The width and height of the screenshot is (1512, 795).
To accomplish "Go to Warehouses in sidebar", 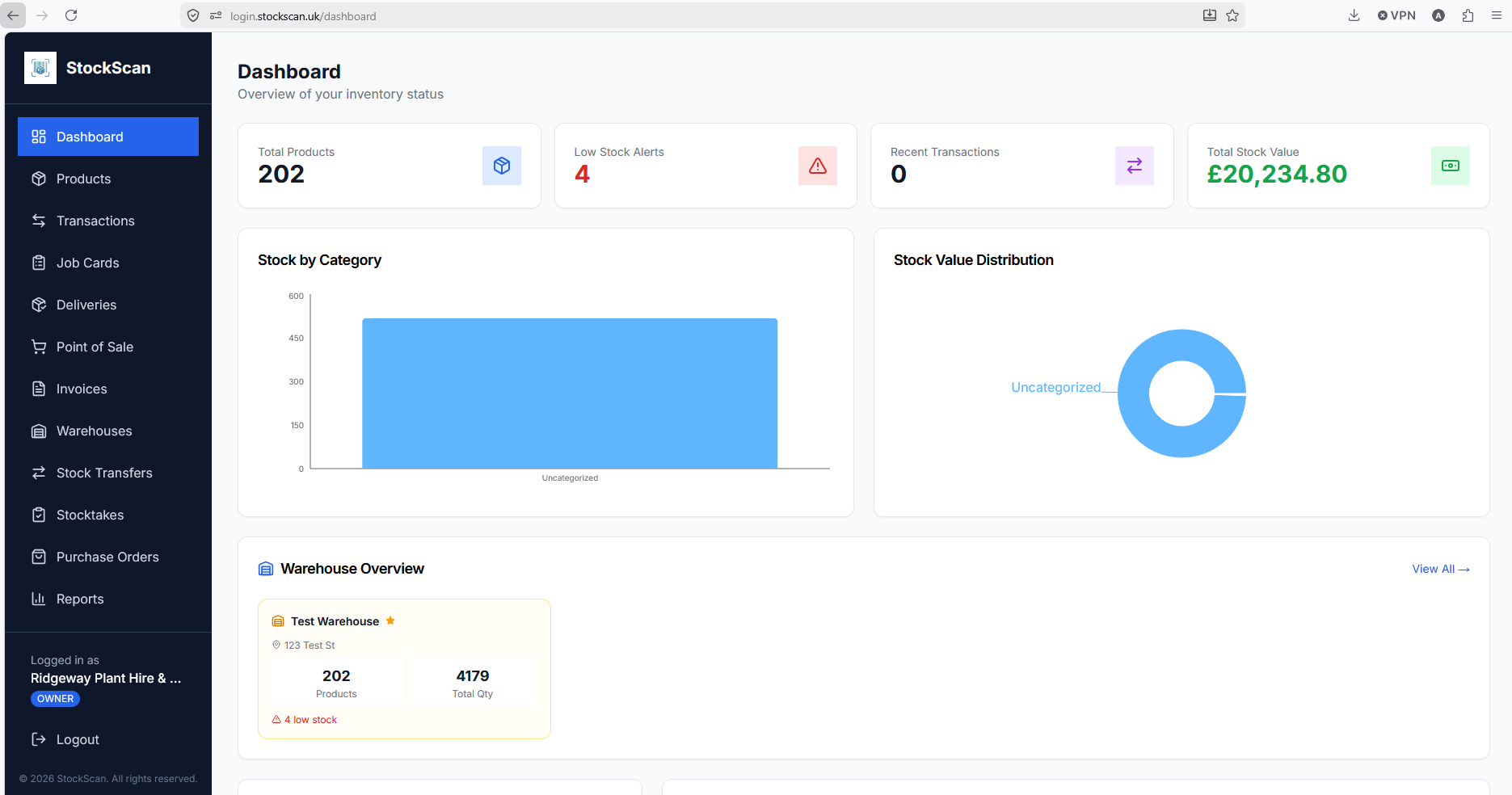I will coord(108,431).
